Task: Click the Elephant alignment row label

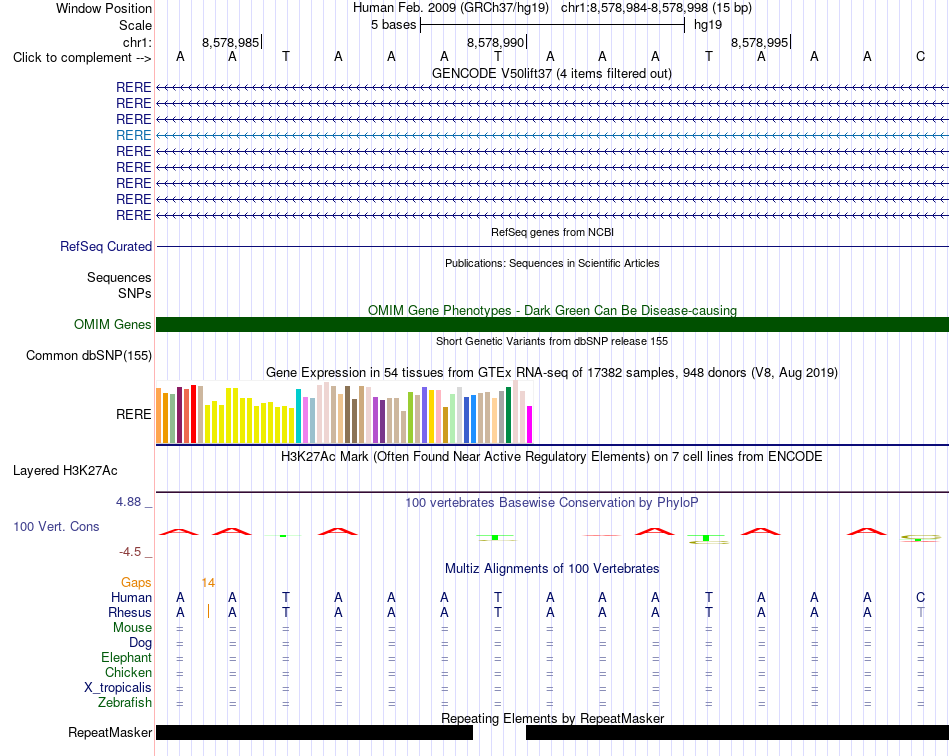Action: pyautogui.click(x=126, y=657)
